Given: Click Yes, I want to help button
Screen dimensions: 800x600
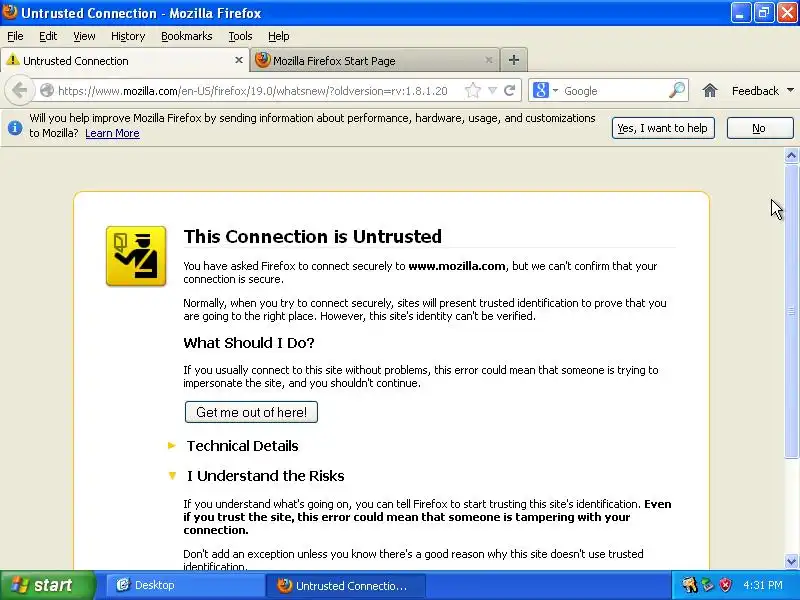Looking at the screenshot, I should click(x=663, y=128).
